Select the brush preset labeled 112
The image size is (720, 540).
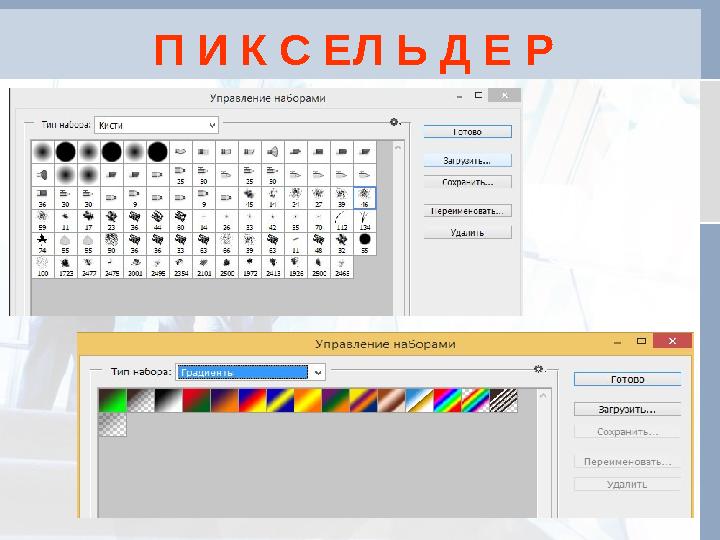tap(342, 221)
